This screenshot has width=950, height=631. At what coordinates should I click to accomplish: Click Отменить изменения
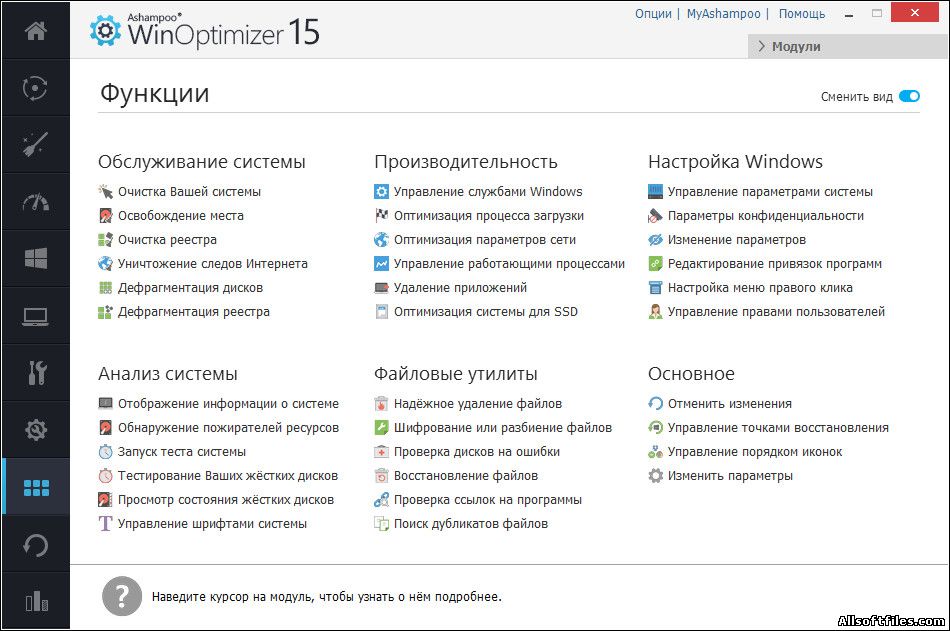tap(729, 404)
